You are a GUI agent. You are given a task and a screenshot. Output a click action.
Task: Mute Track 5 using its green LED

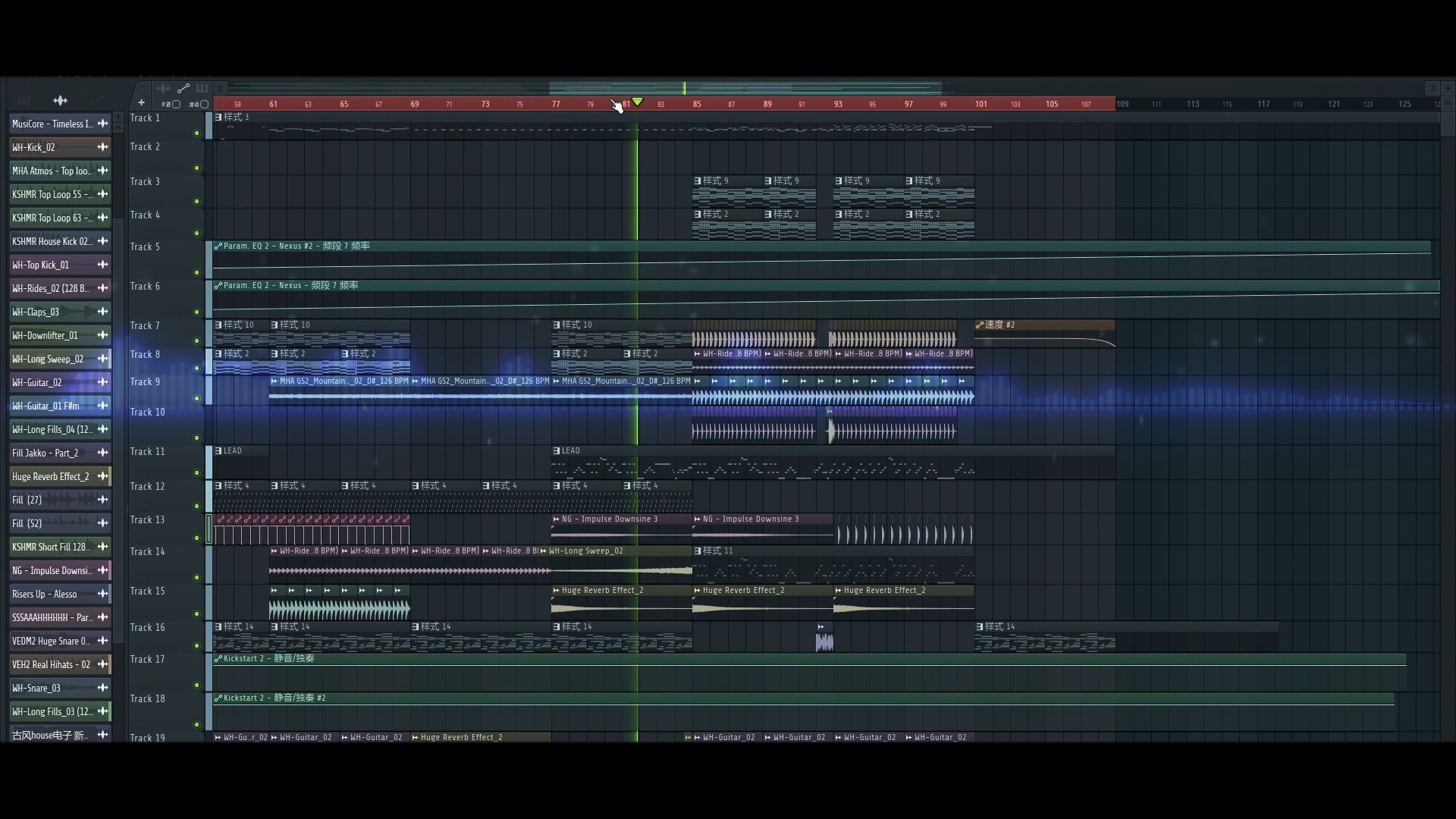197,273
